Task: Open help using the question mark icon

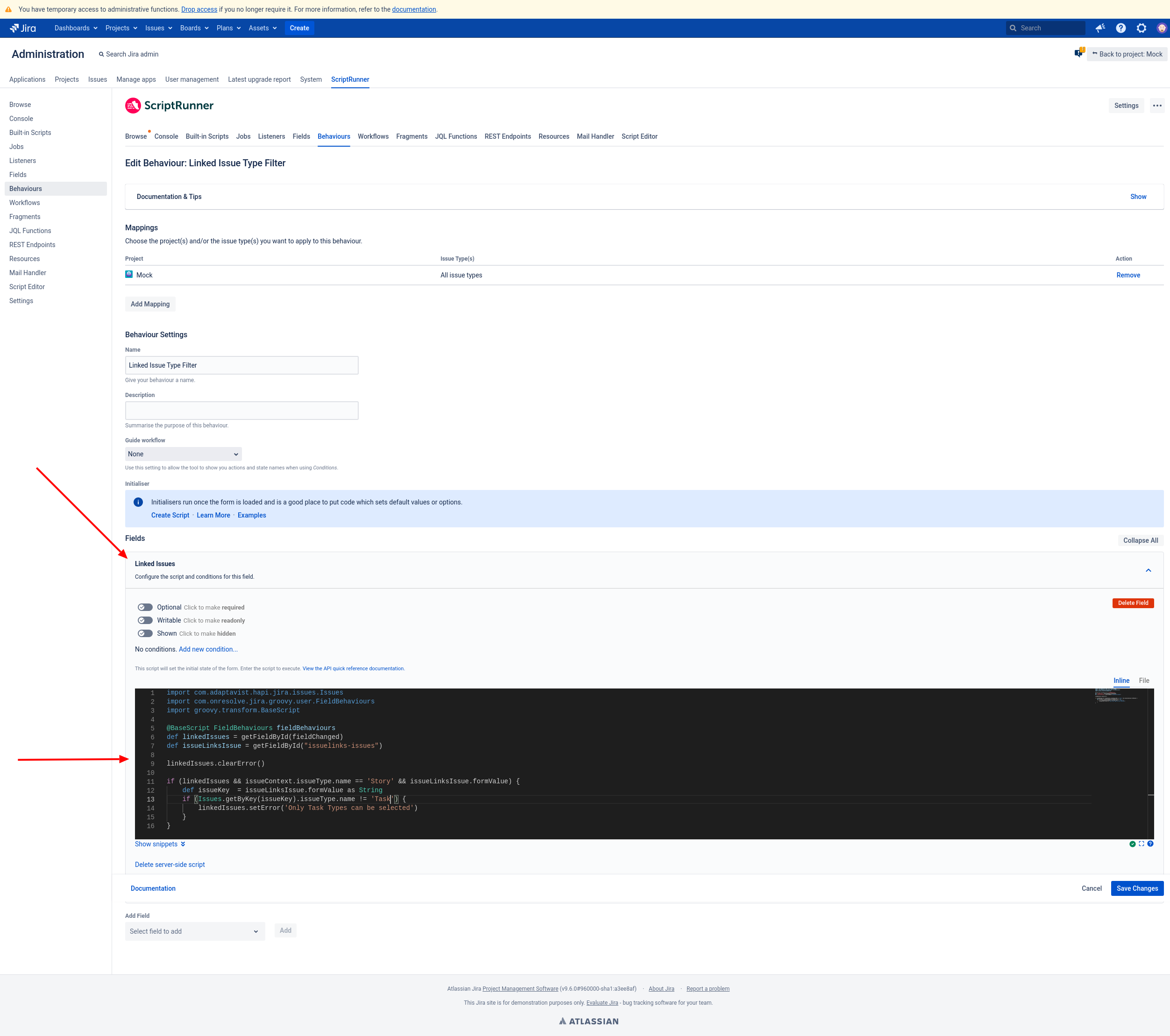Action: point(1121,28)
